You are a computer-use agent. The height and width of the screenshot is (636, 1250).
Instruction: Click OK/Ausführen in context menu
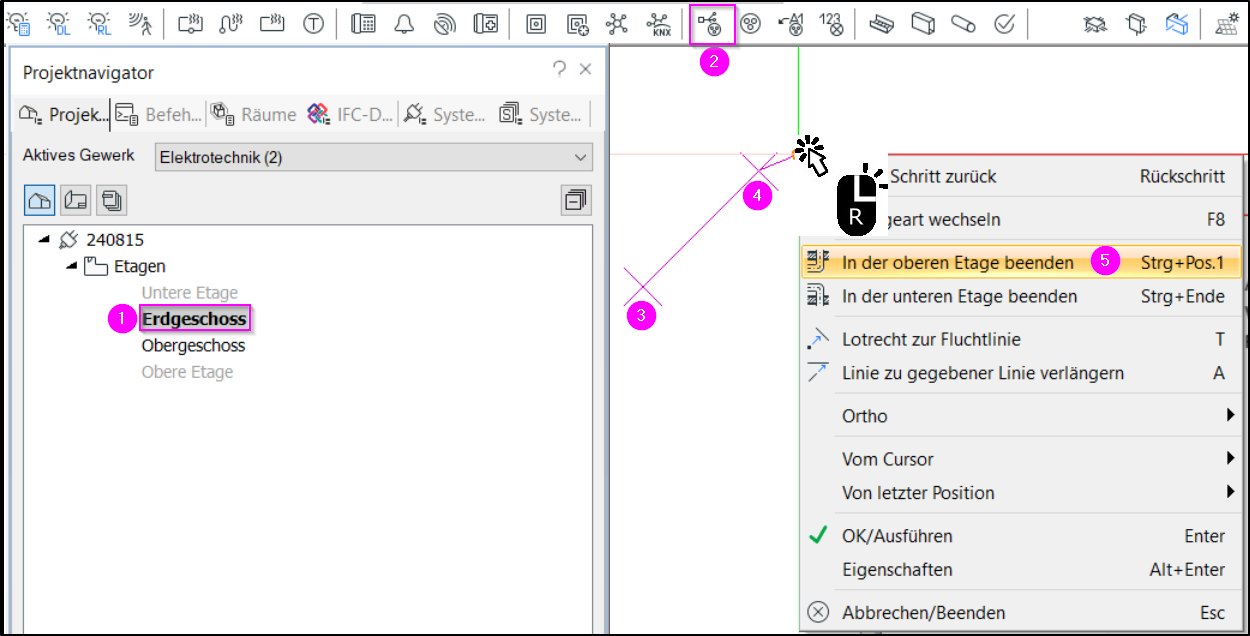(x=1021, y=536)
